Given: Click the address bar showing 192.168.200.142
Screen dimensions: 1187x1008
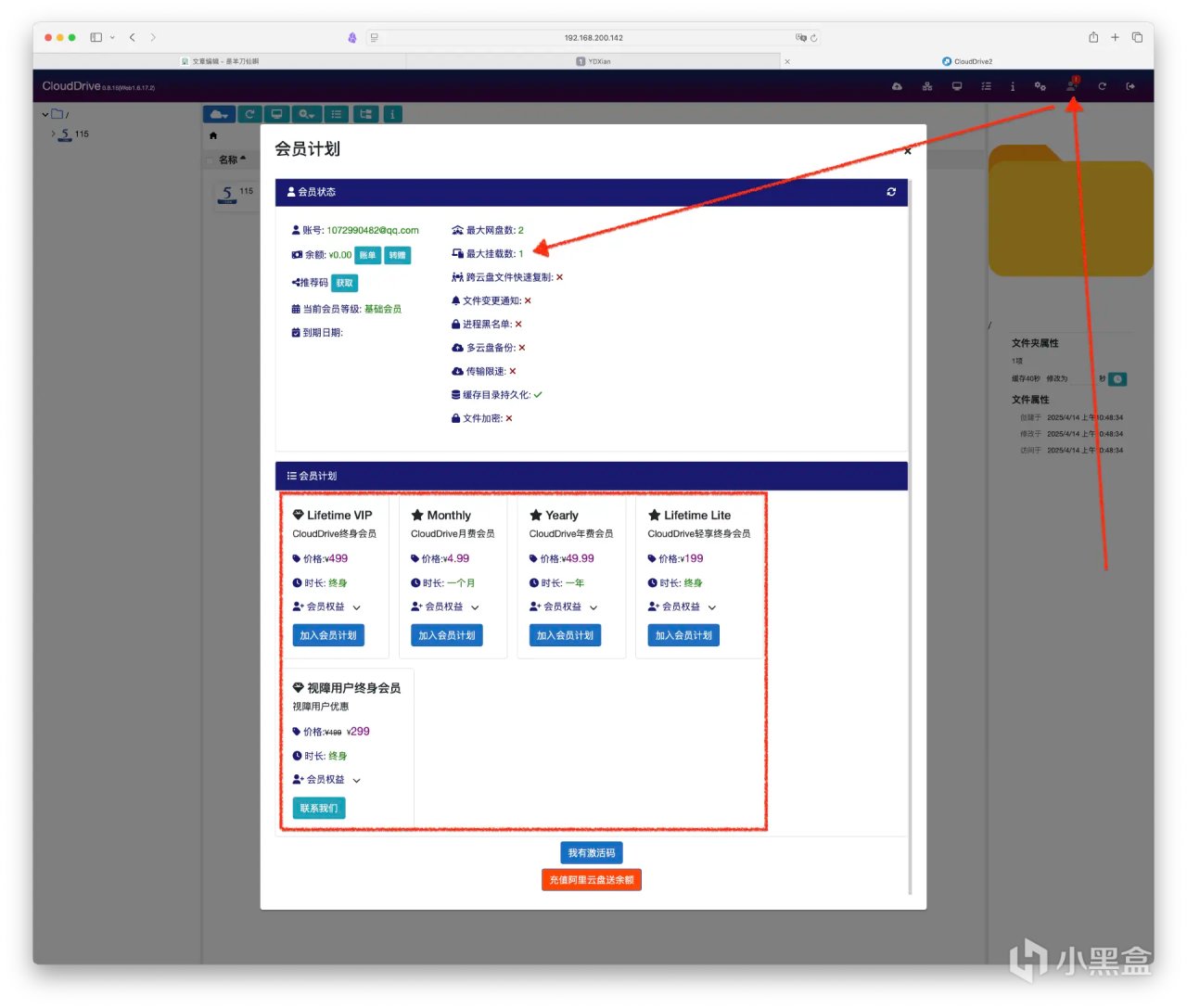Looking at the screenshot, I should [593, 38].
